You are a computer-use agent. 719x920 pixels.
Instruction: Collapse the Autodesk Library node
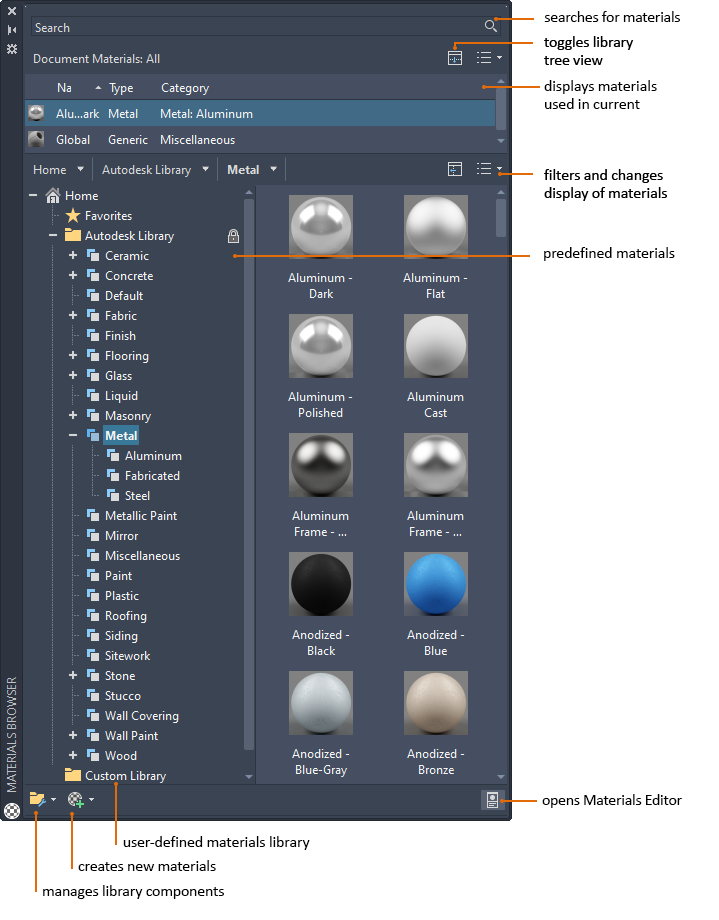click(x=53, y=235)
